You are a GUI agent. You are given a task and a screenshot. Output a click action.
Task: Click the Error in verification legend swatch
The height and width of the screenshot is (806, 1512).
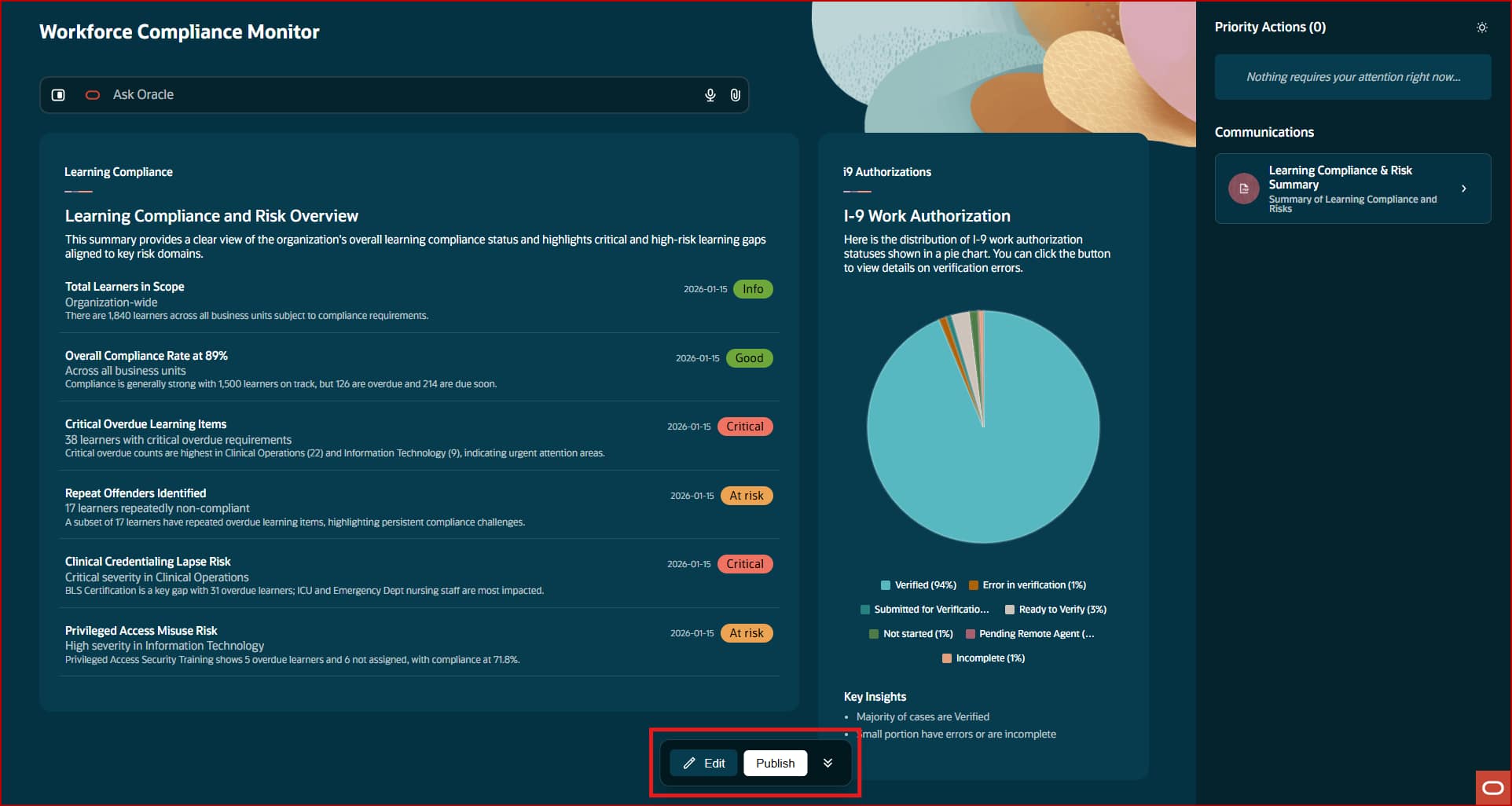[974, 585]
